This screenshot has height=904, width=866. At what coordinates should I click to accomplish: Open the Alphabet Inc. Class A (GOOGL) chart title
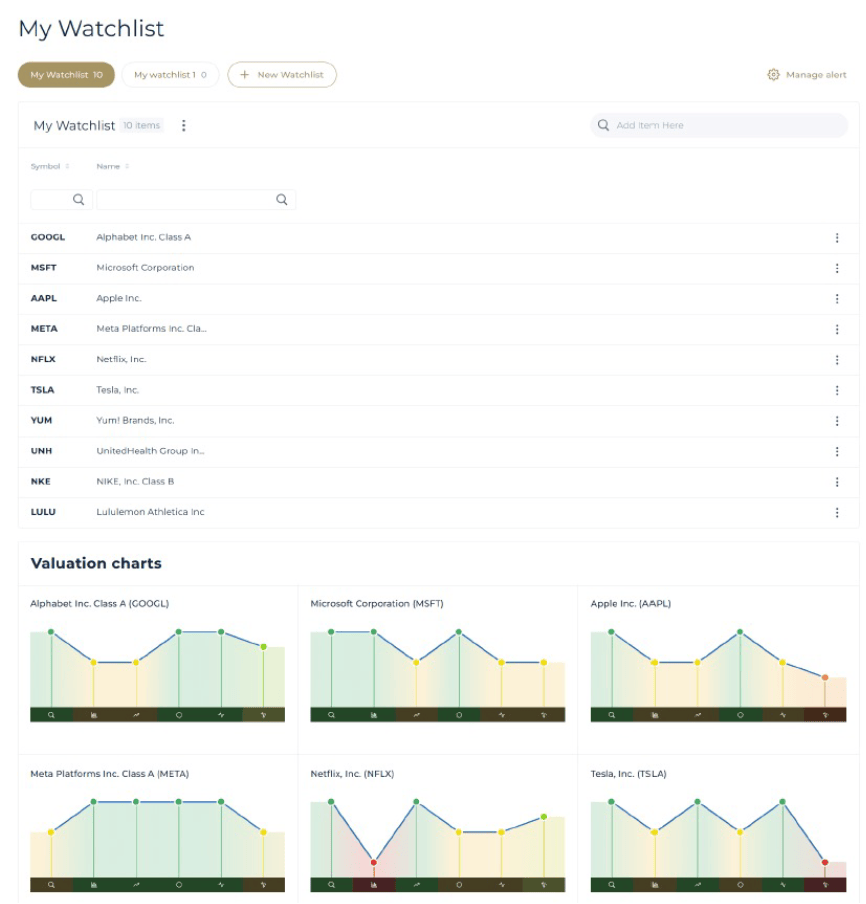click(99, 604)
